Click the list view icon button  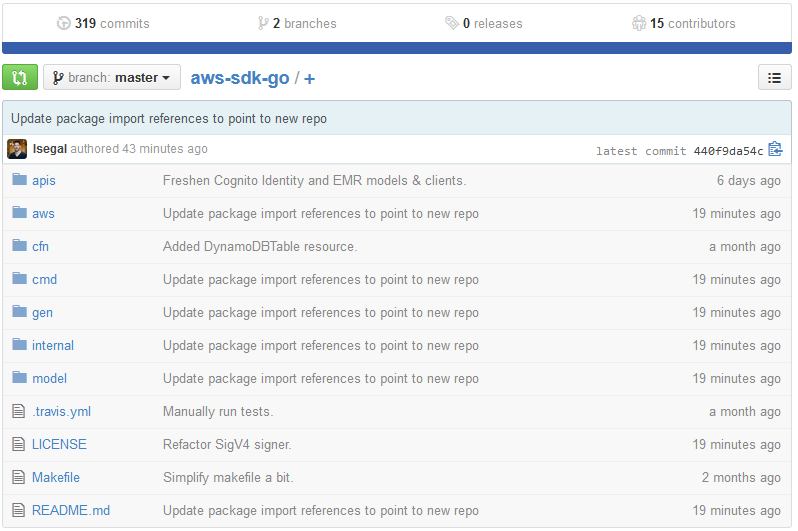coord(774,77)
